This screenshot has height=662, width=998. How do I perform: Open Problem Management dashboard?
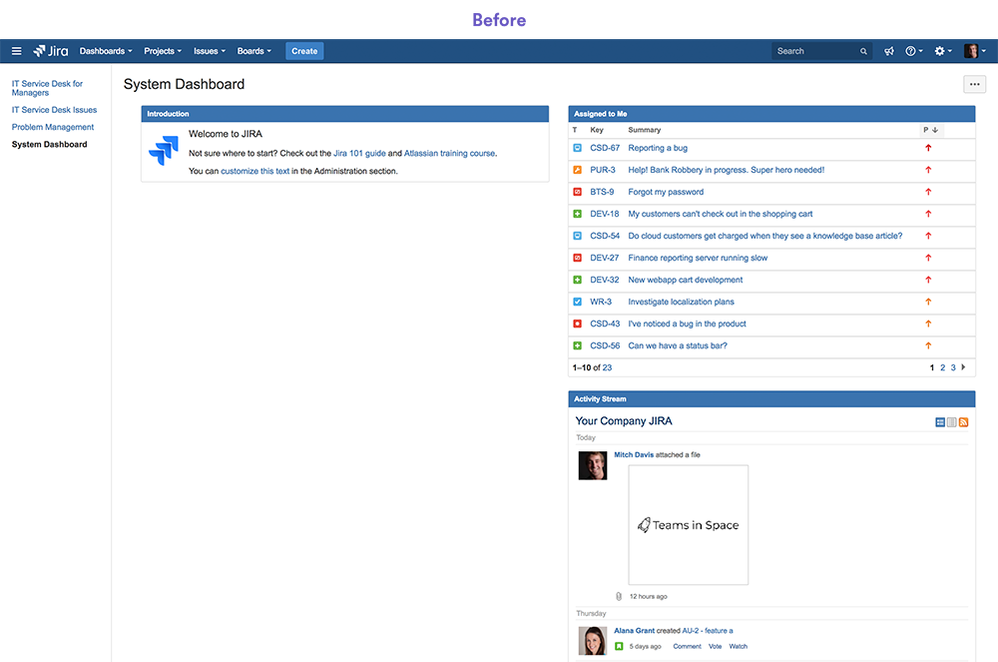point(53,127)
